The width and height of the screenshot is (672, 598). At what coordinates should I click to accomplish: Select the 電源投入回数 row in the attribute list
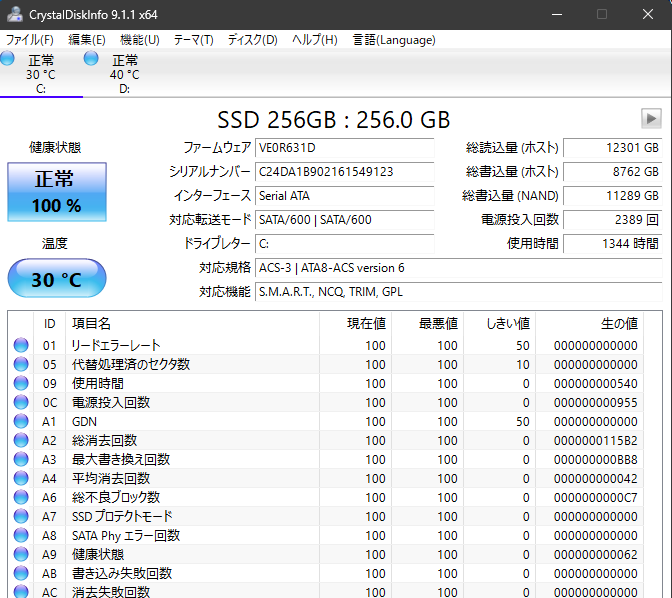326,403
